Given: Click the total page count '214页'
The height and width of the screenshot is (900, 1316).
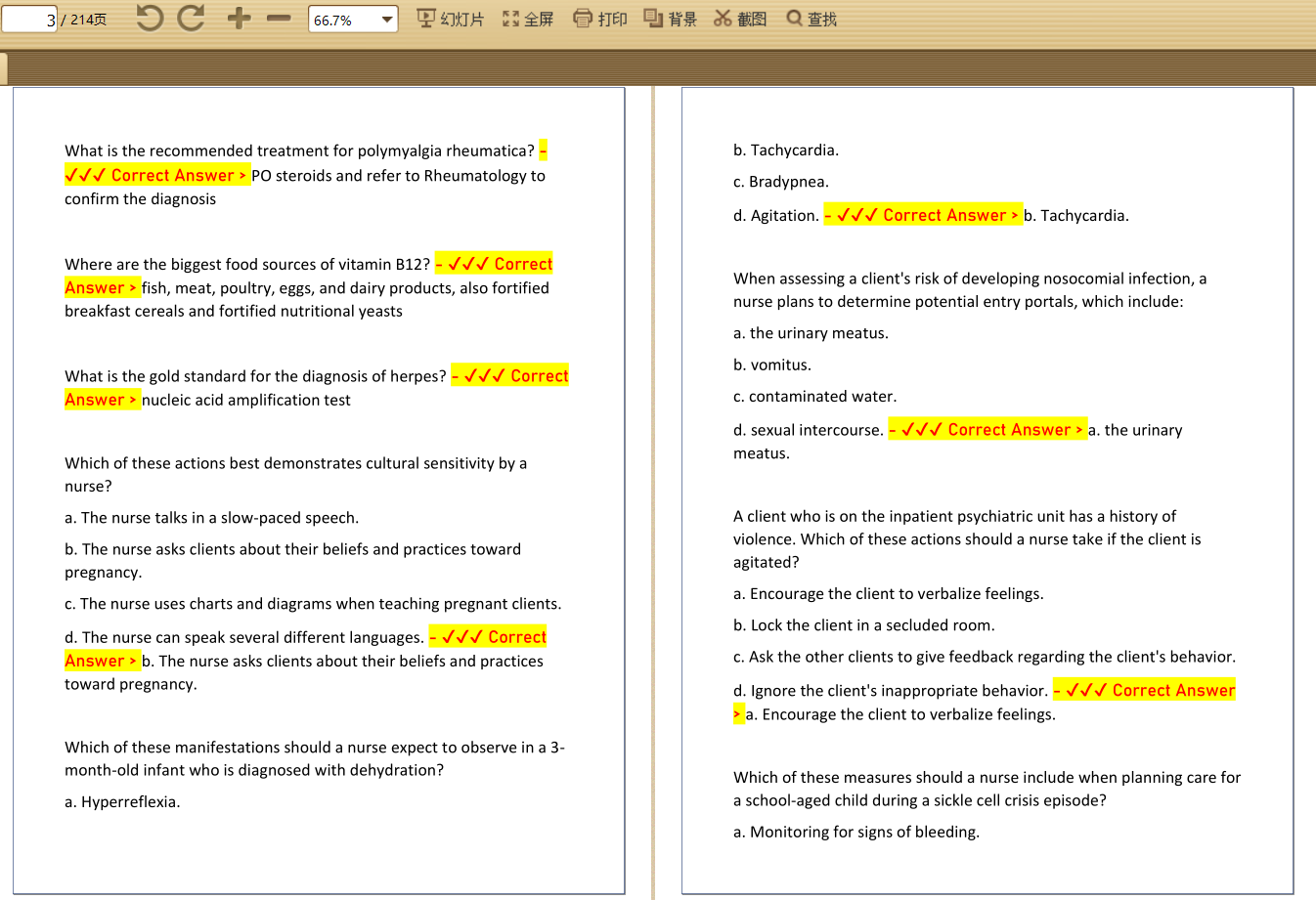Looking at the screenshot, I should click(88, 20).
